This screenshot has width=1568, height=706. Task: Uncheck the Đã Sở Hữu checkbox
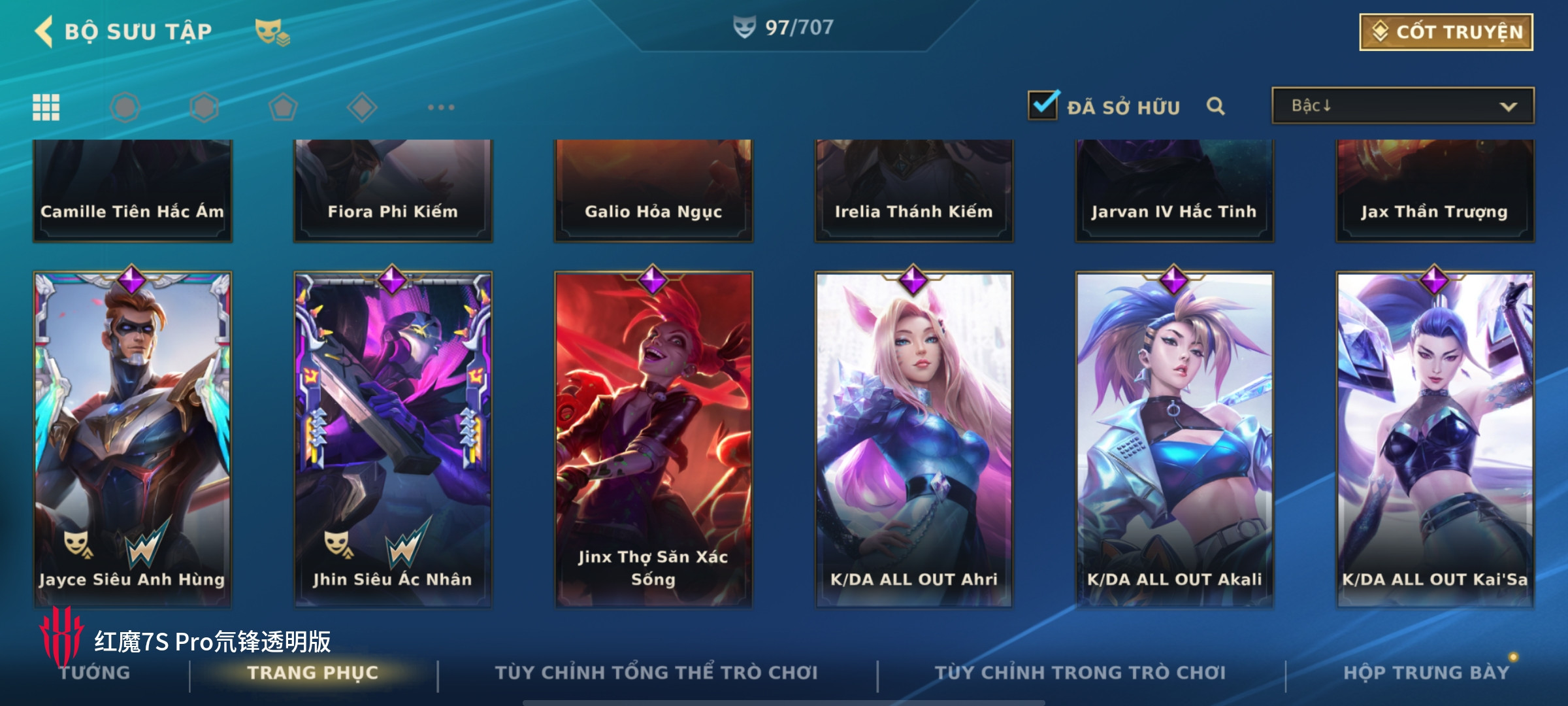(1043, 105)
